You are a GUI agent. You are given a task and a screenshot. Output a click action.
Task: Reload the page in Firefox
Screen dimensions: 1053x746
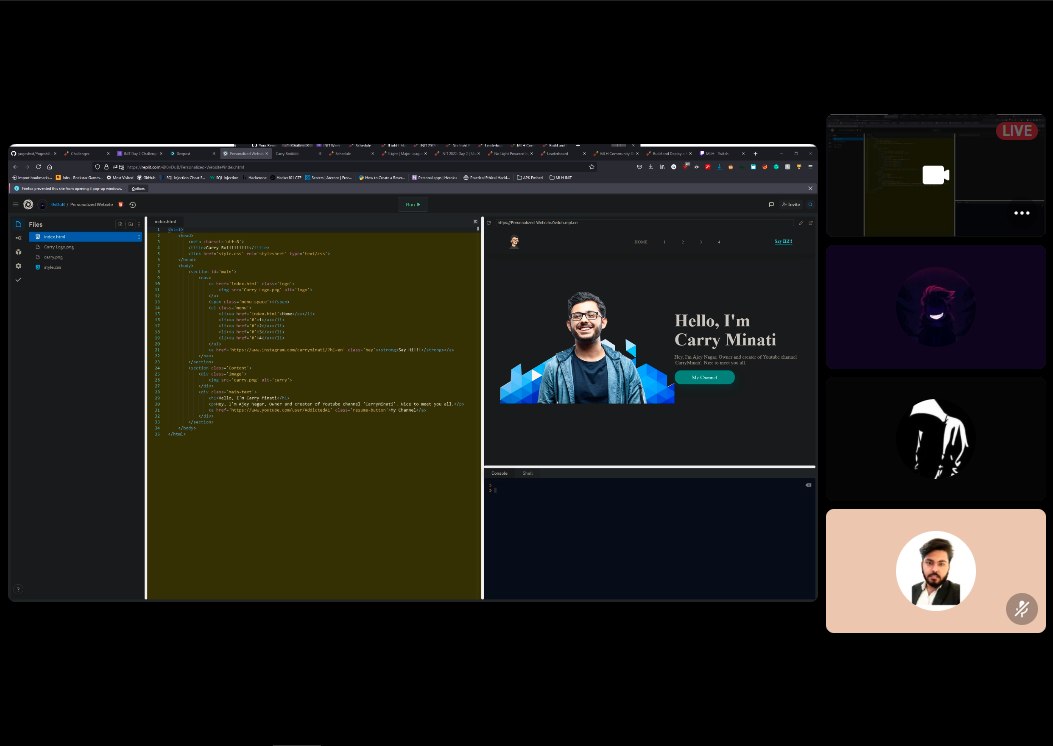38,167
